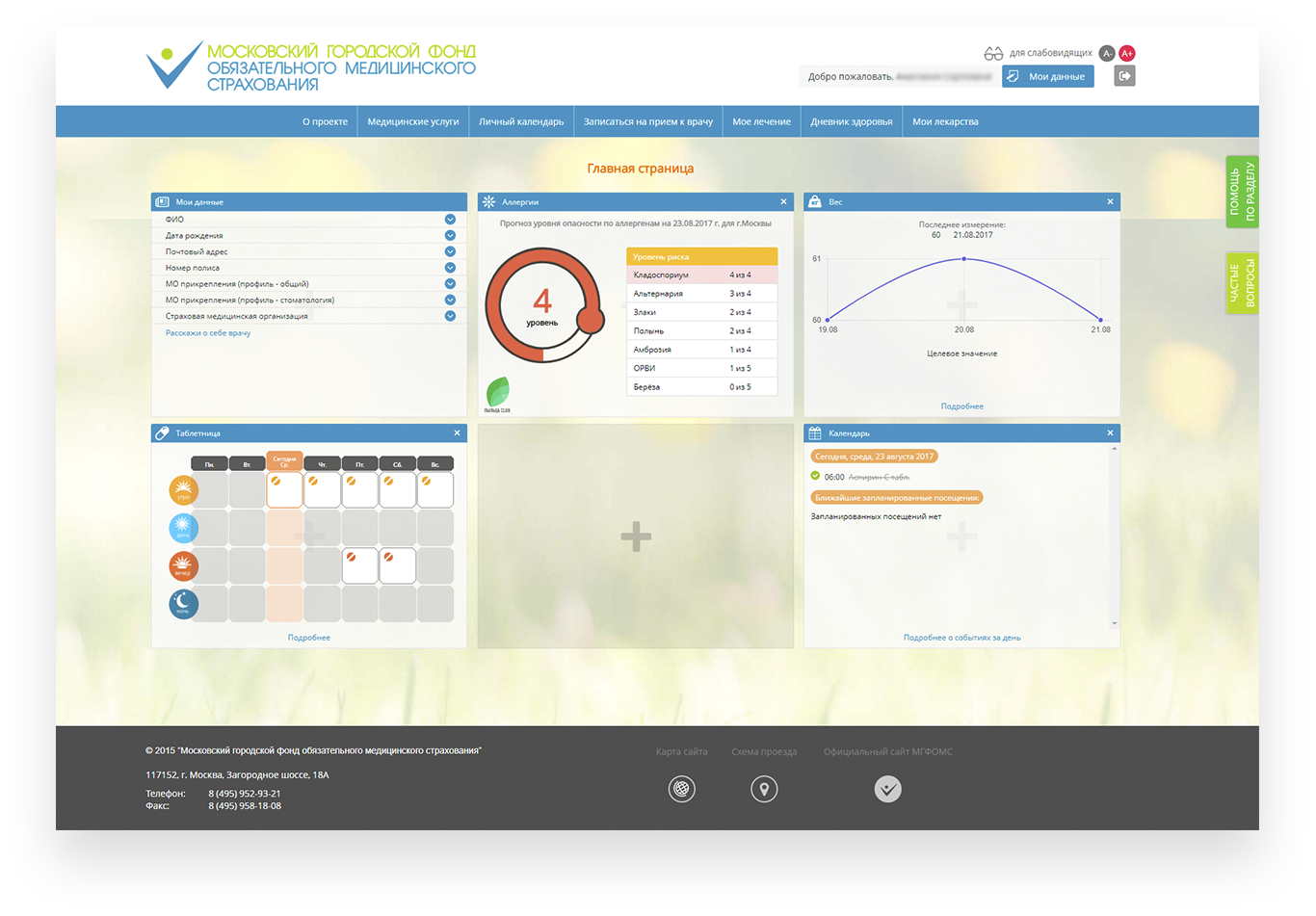
Task: Select the morning sun icon in Таблетница
Action: (183, 490)
